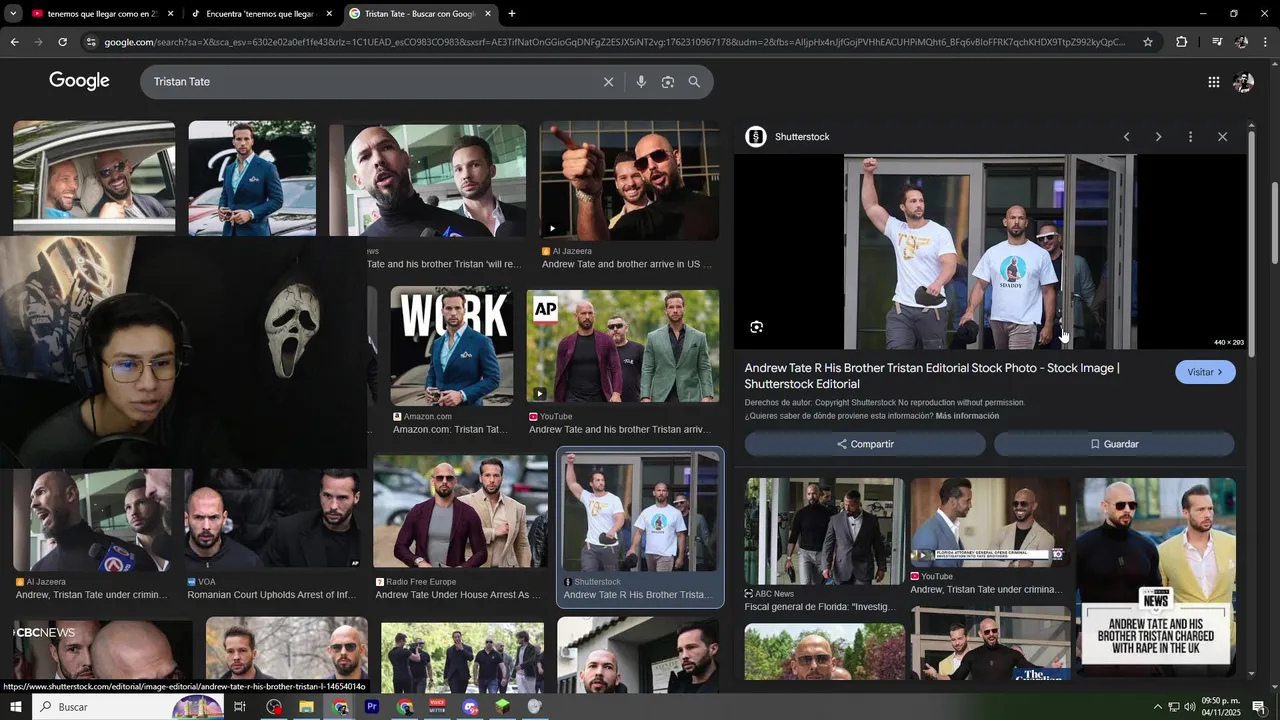Open Discord from the taskbar

coord(470,707)
